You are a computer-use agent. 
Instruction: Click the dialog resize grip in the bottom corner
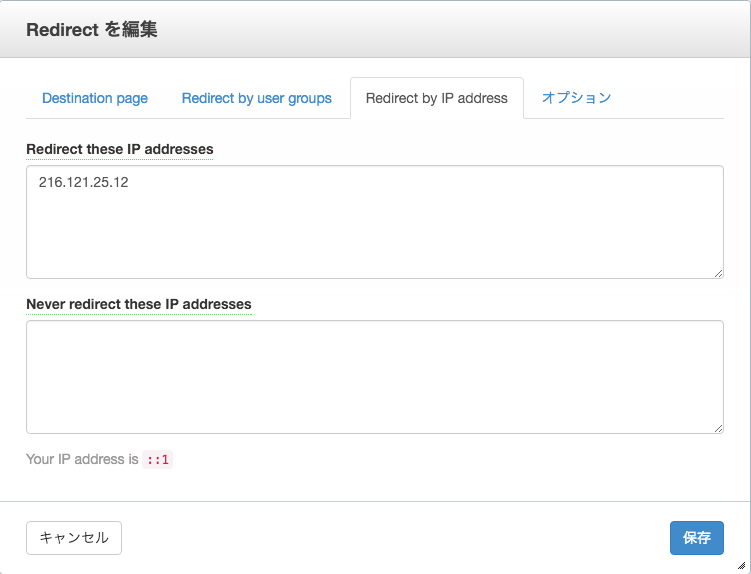point(741,565)
